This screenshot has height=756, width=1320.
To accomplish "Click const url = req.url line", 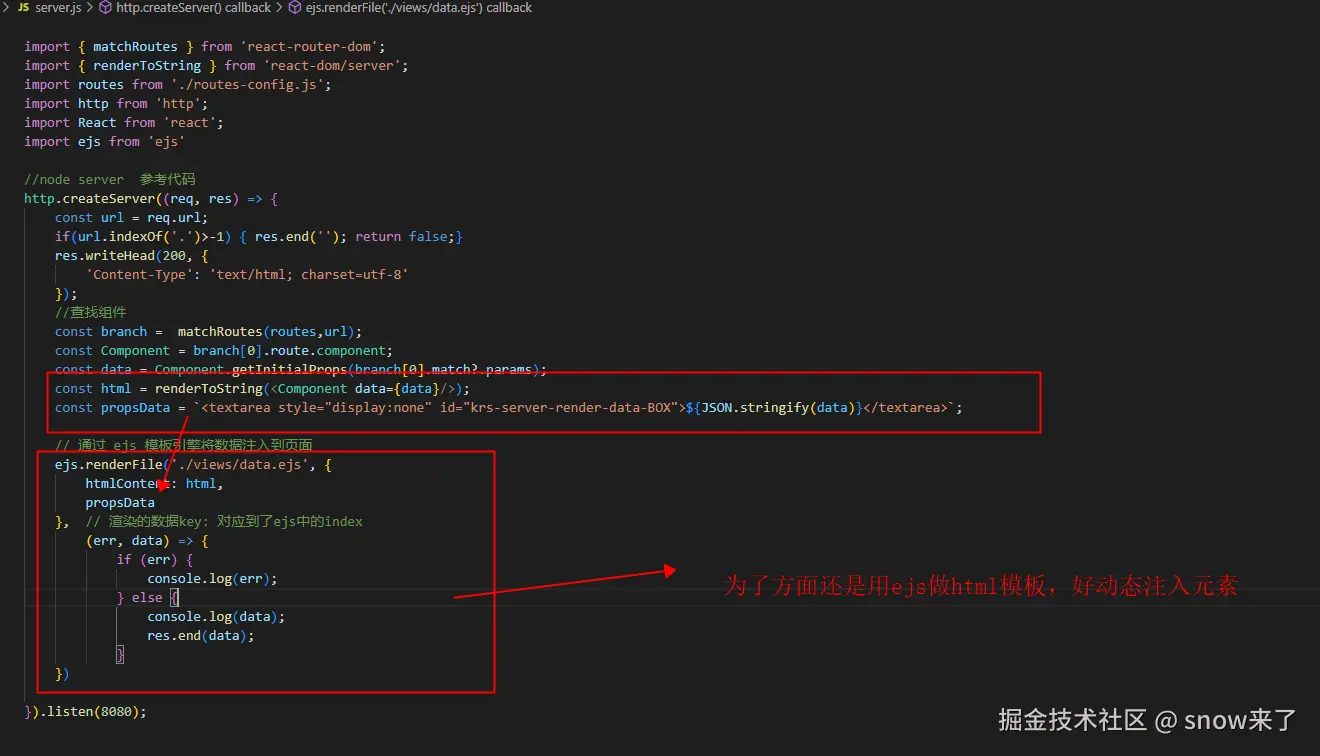I will 131,218.
